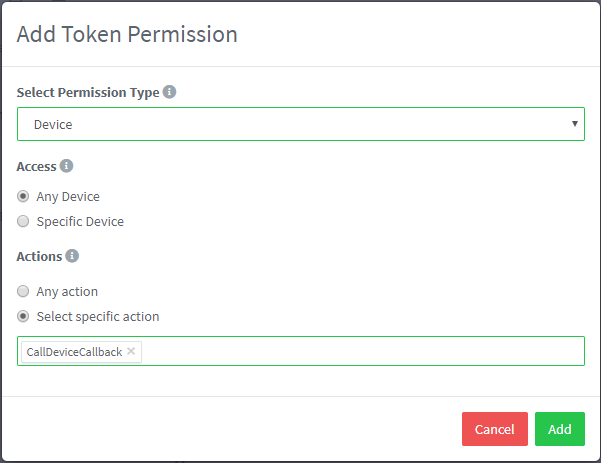Open the Device permission type select box

tap(301, 124)
